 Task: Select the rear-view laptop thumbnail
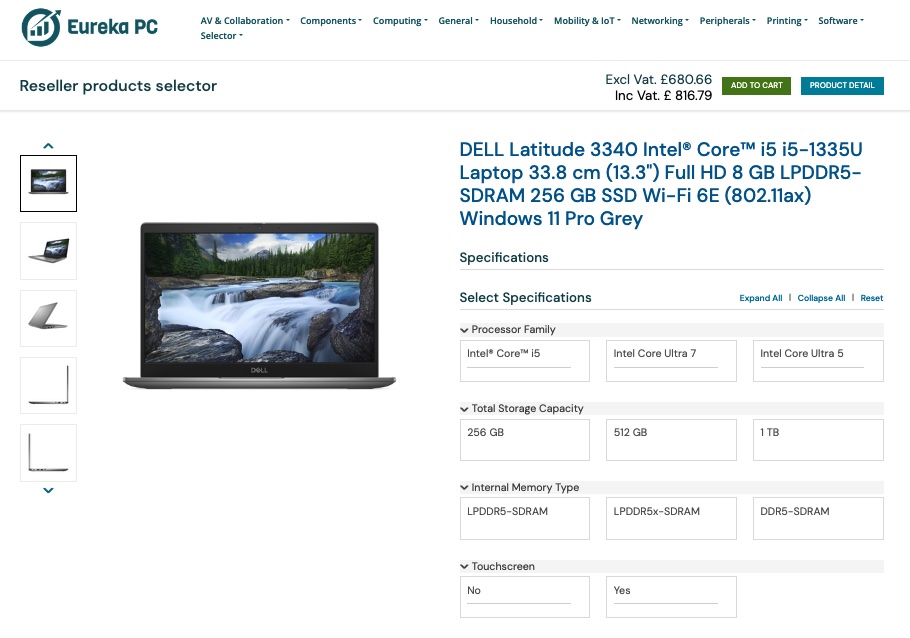[48, 318]
